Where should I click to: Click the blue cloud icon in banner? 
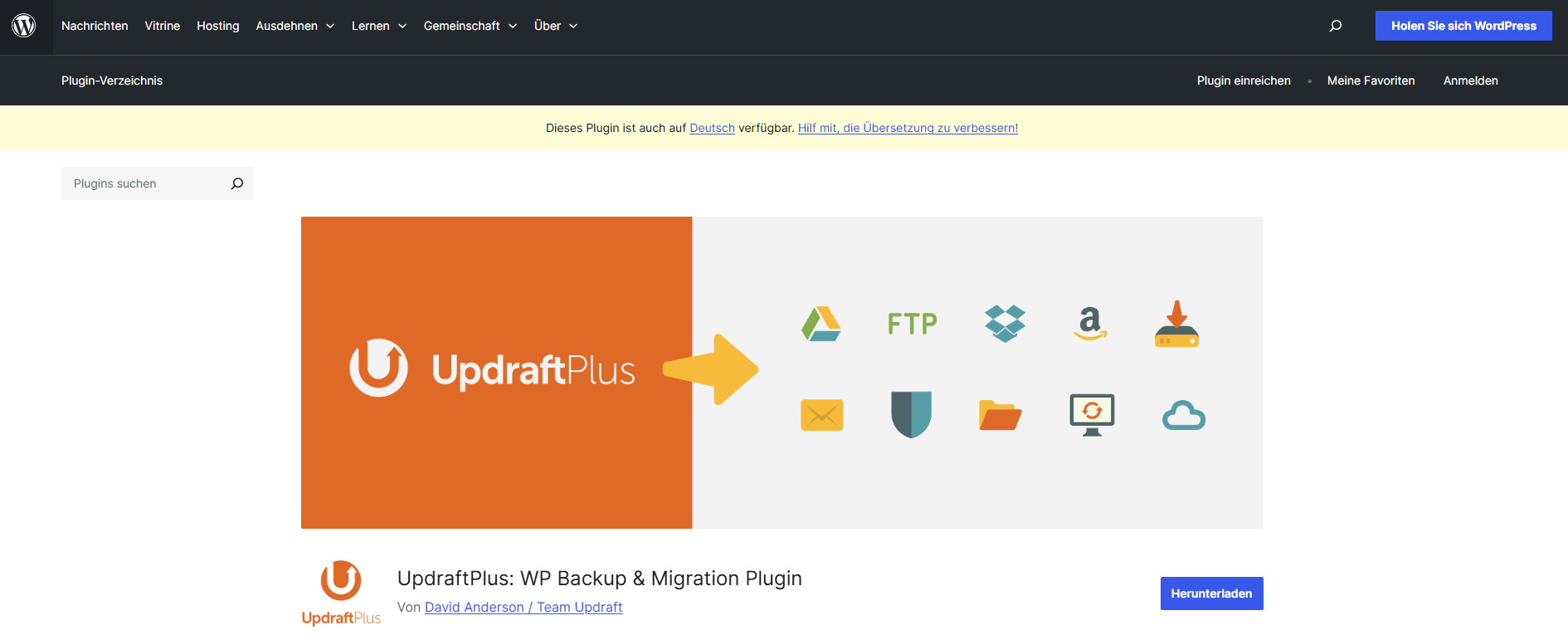pyautogui.click(x=1183, y=415)
